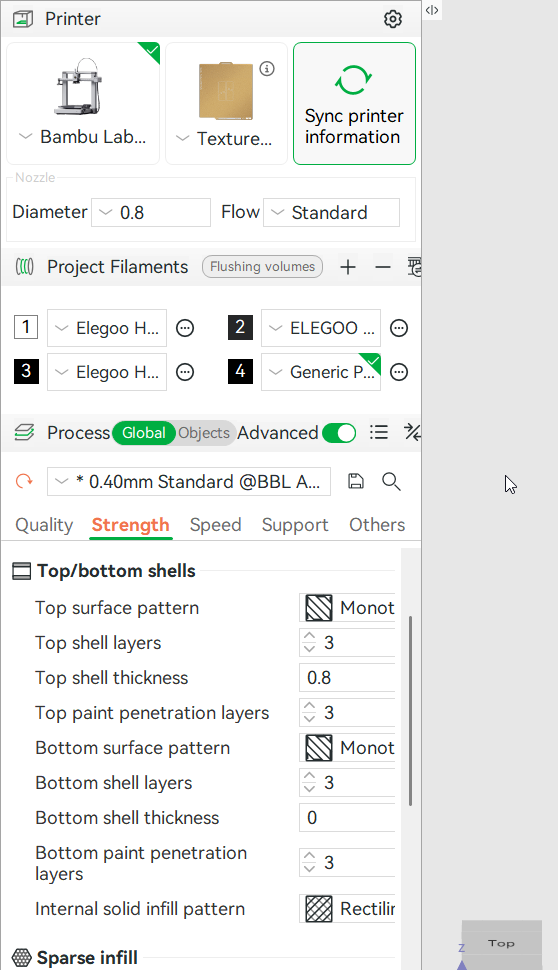Open the setting list icon beside Advanced
The image size is (558, 970).
[x=379, y=432]
